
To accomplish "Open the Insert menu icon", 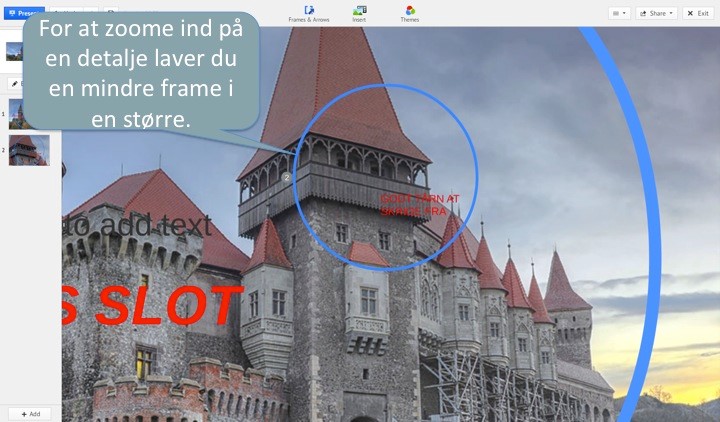I will tap(359, 14).
